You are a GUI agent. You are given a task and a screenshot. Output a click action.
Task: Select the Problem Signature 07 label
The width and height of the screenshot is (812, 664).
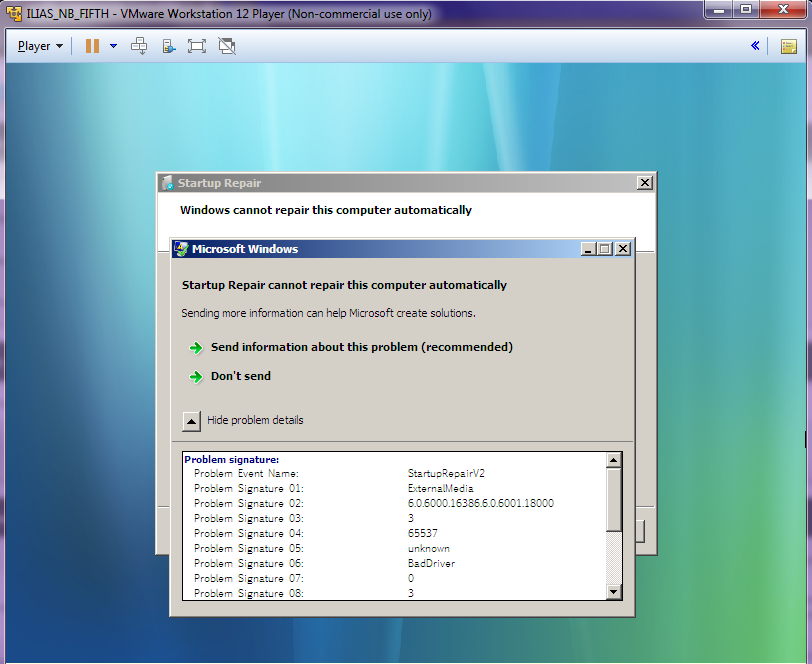(249, 578)
